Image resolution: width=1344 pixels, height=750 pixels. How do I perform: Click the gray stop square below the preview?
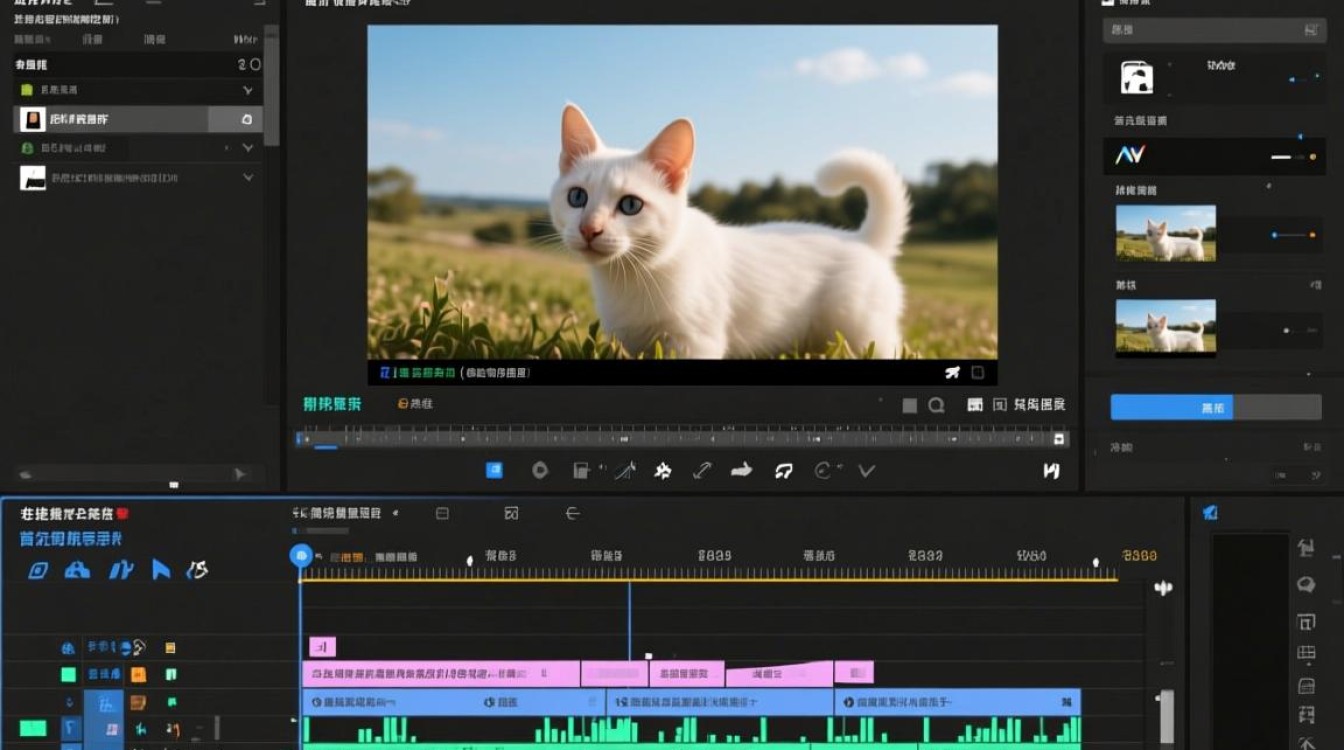pos(909,405)
